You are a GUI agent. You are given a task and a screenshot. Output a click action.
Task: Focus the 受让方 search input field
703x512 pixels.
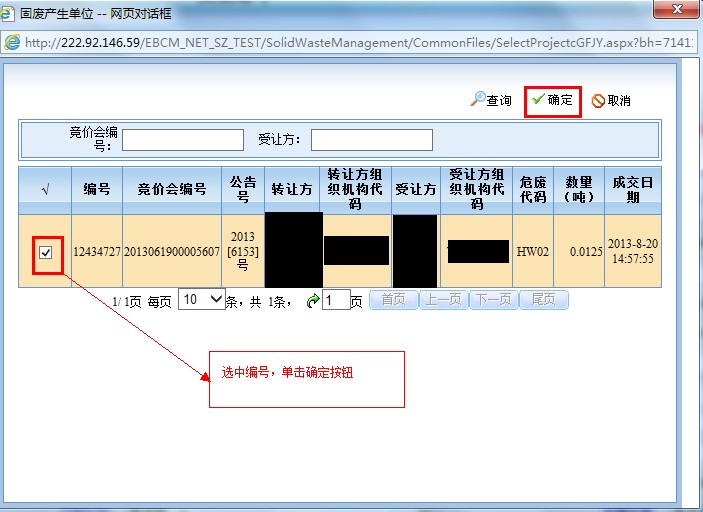coord(371,140)
